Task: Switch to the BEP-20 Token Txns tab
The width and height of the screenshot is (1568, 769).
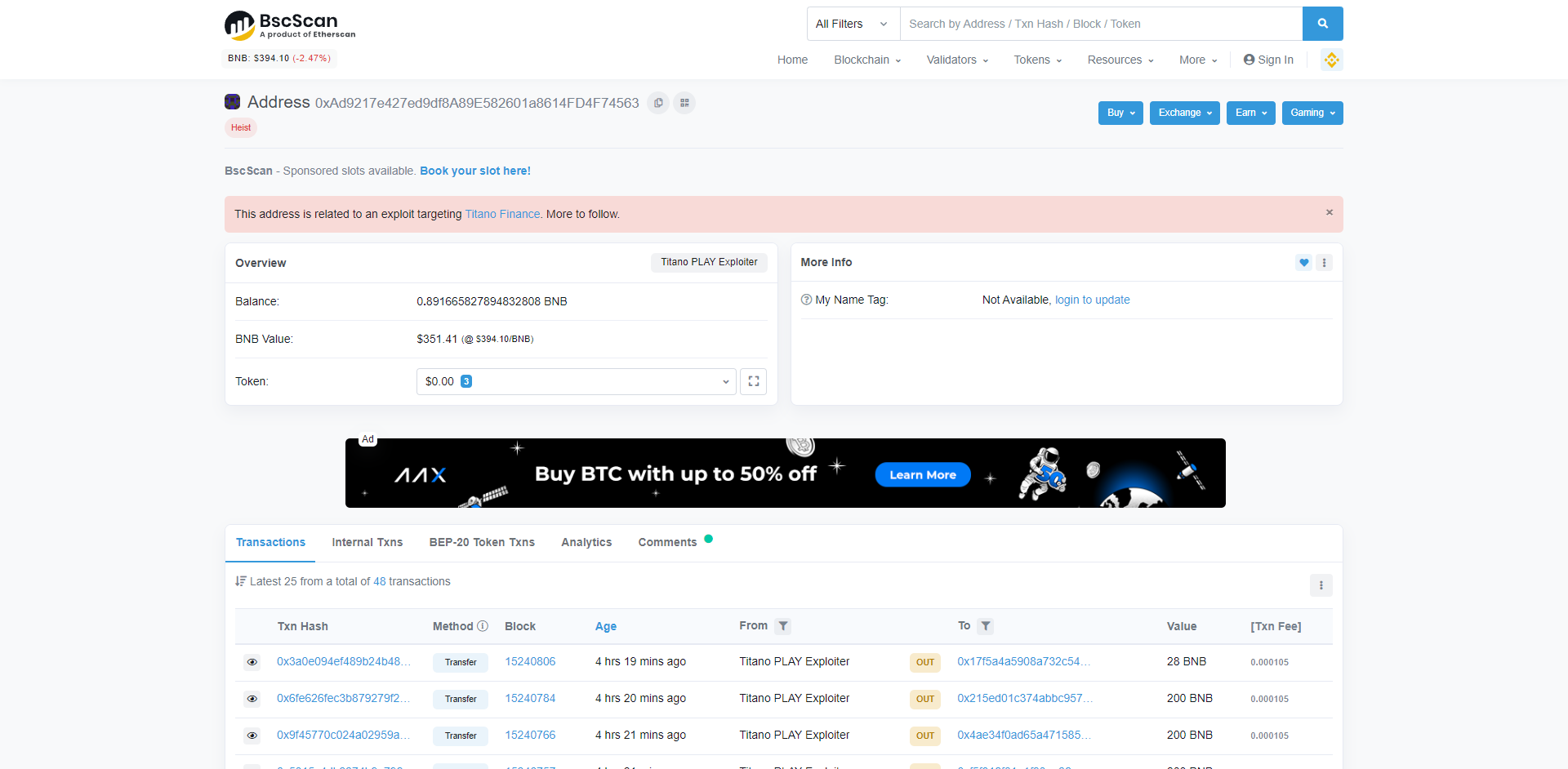Action: pyautogui.click(x=482, y=542)
